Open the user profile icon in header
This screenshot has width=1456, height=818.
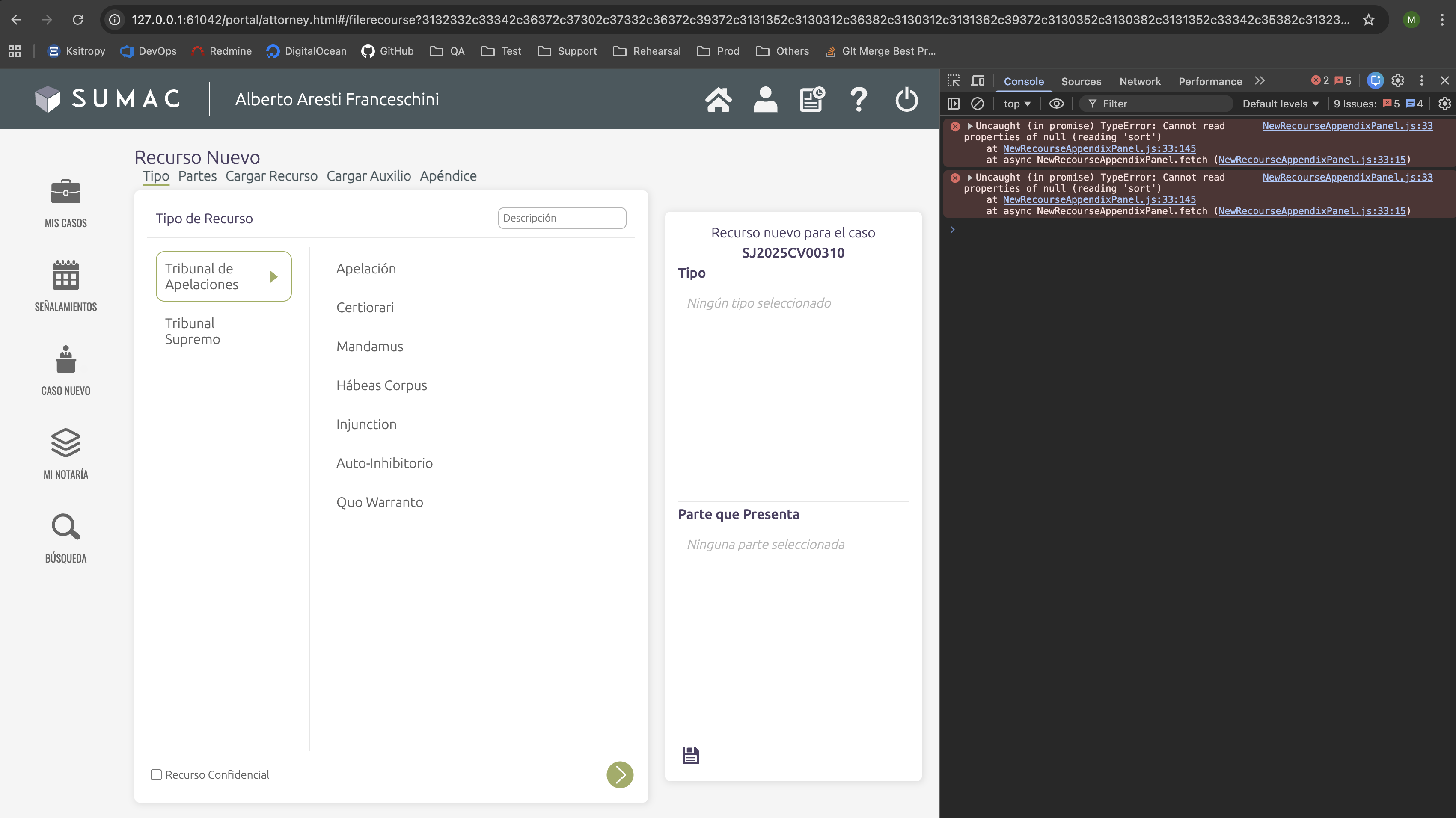(x=765, y=99)
